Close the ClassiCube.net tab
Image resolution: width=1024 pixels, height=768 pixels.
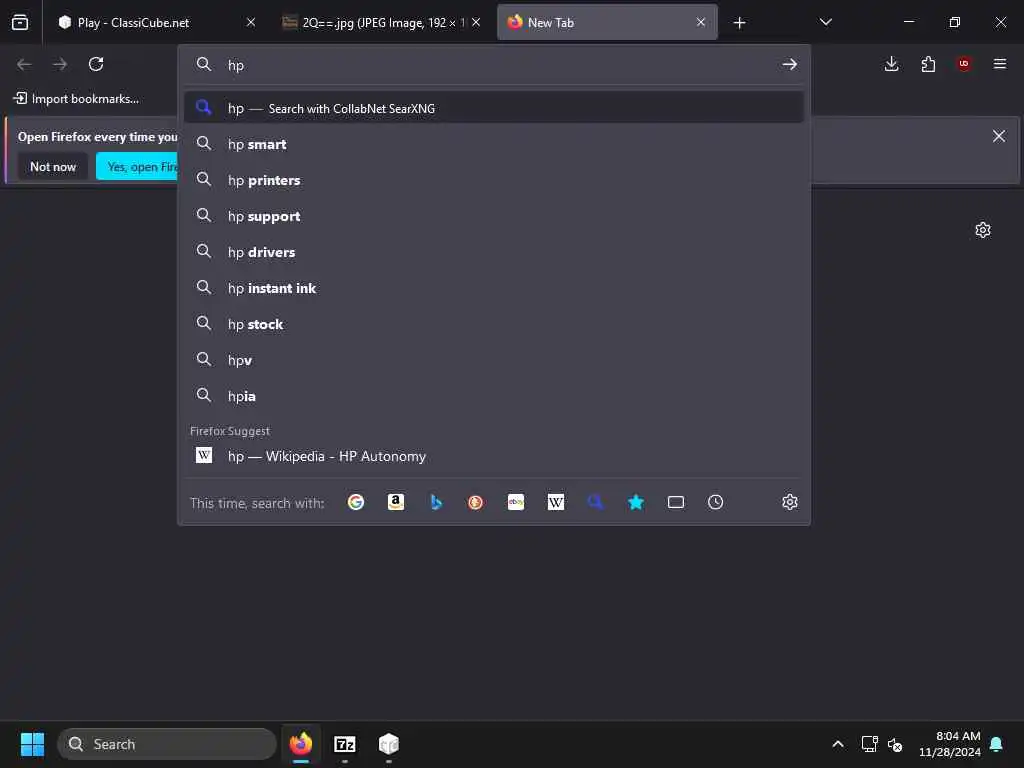coord(251,22)
